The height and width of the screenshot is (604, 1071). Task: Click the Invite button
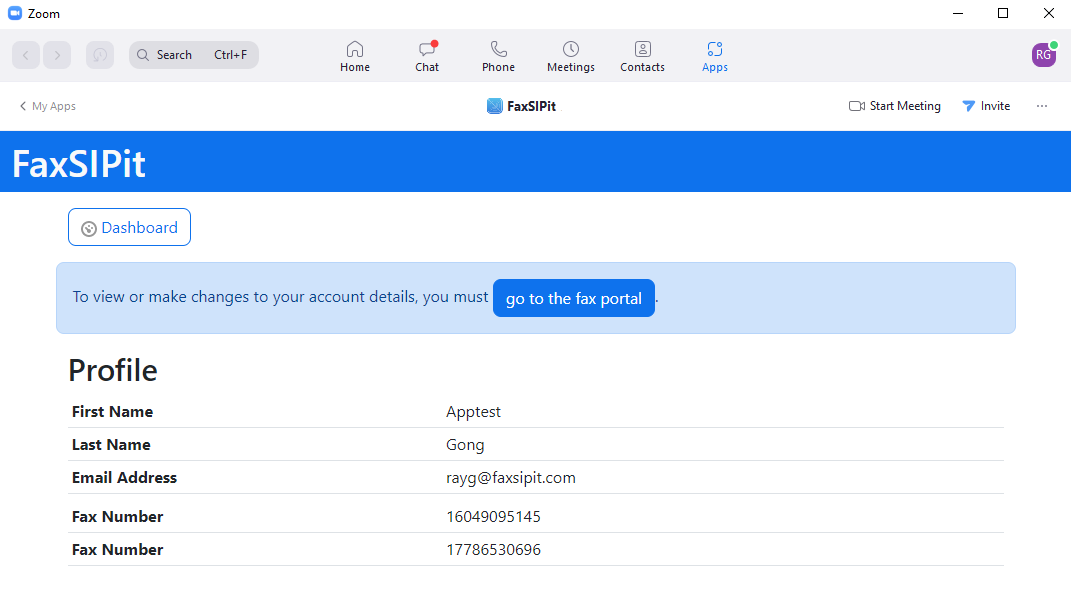pyautogui.click(x=986, y=106)
